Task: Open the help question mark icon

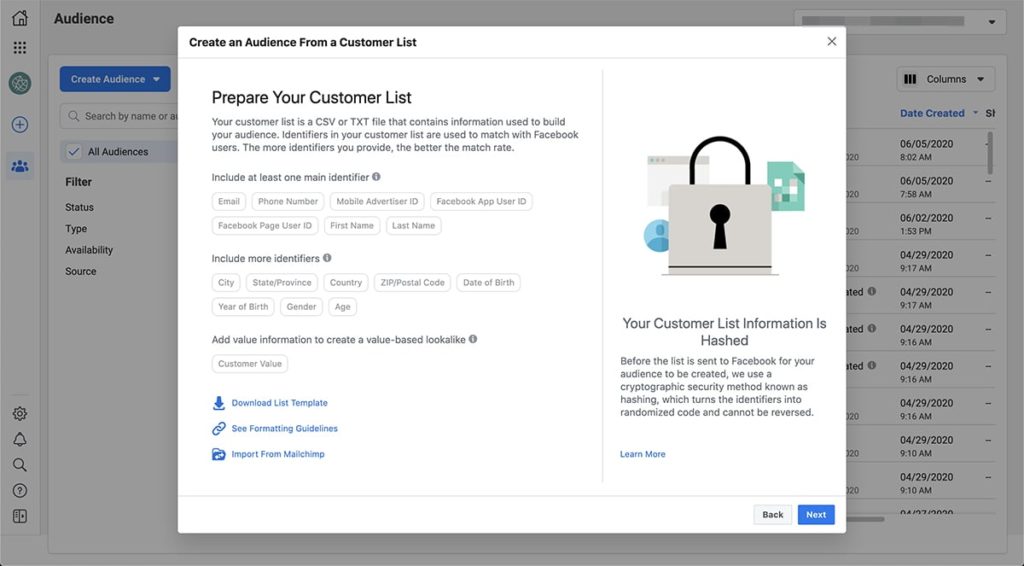Action: tap(20, 491)
